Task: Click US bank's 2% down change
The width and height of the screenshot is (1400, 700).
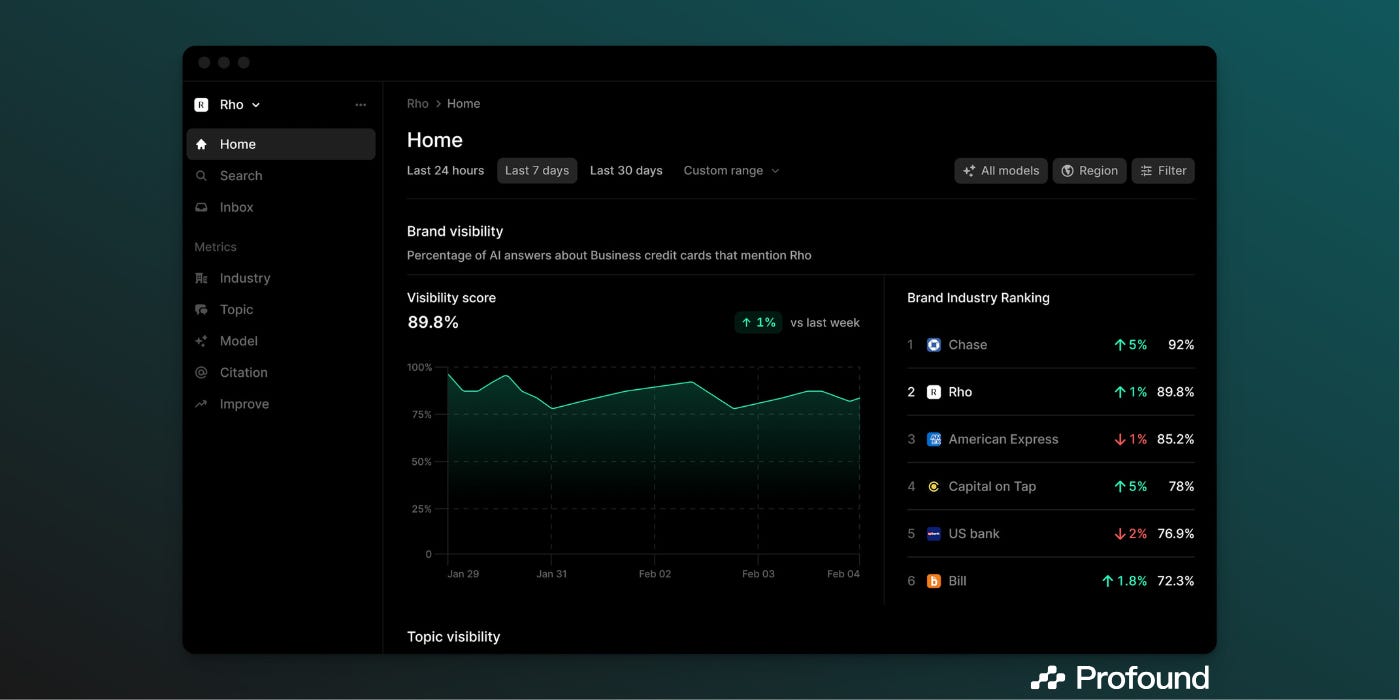Action: [x=1131, y=534]
